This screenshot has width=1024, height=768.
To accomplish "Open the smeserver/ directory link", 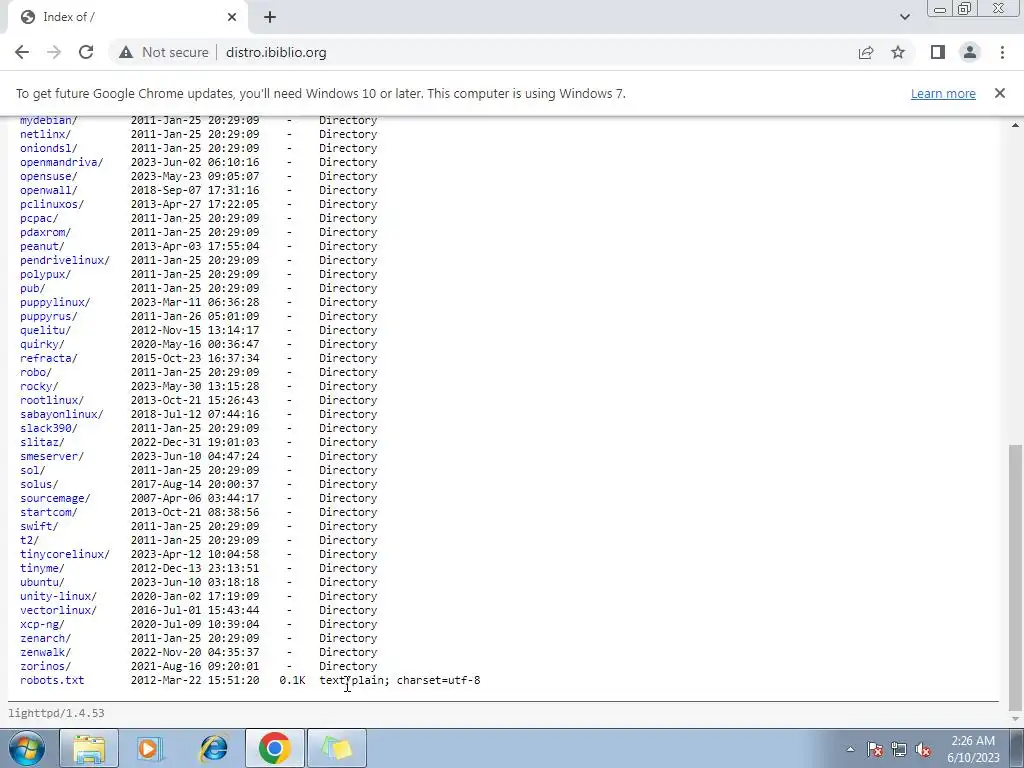I will tap(52, 456).
